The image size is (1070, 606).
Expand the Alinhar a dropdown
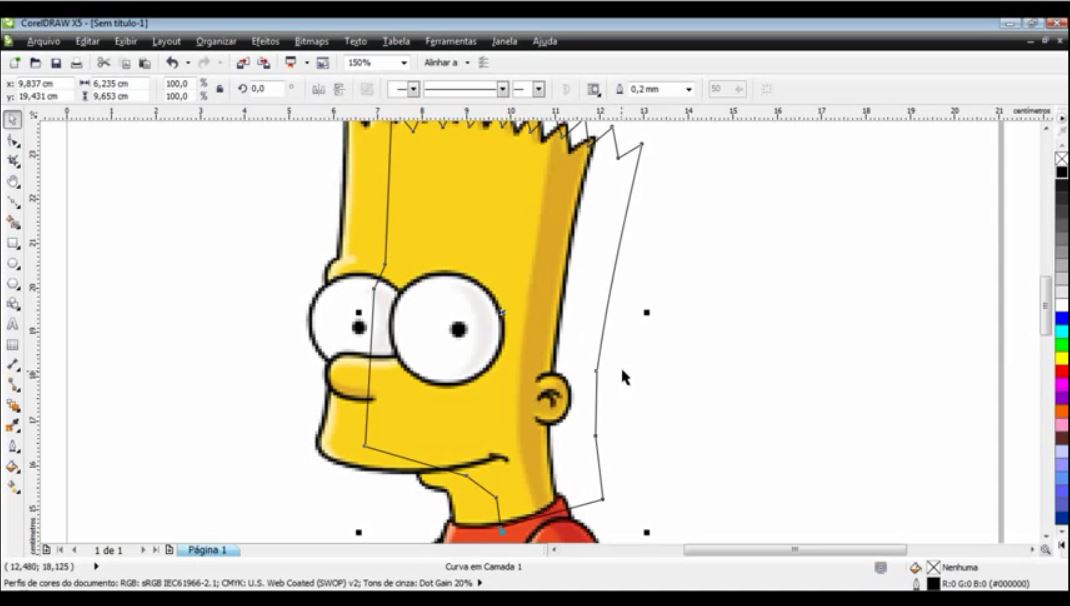pyautogui.click(x=467, y=63)
